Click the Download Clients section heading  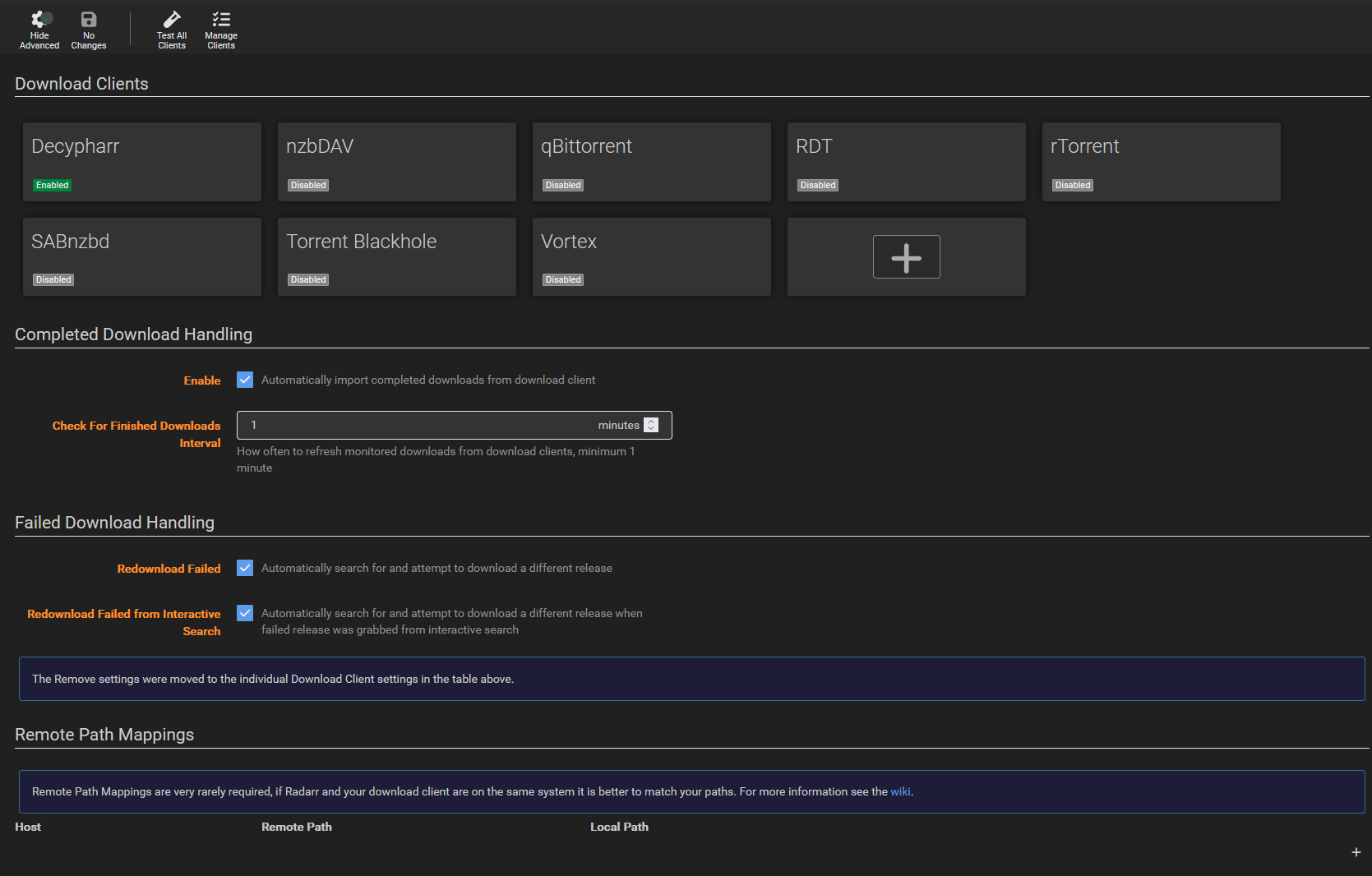[81, 84]
